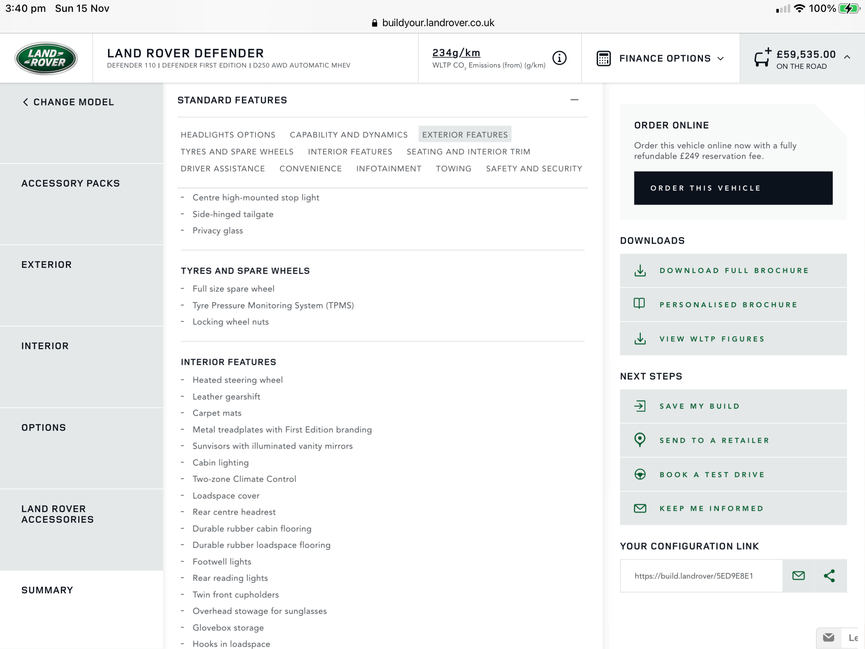Viewport: 865px width, 649px height.
Task: Click the finance calculator icon
Action: click(x=604, y=58)
